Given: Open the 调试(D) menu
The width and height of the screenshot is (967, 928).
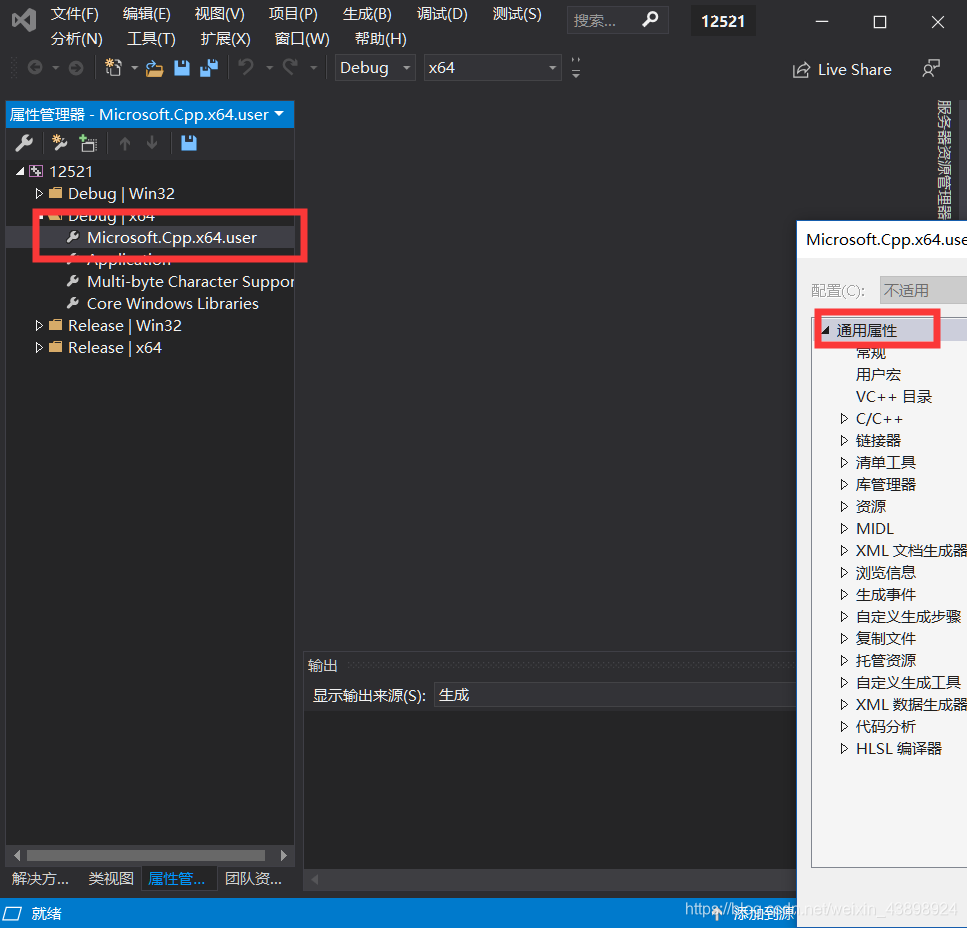Looking at the screenshot, I should pos(442,14).
